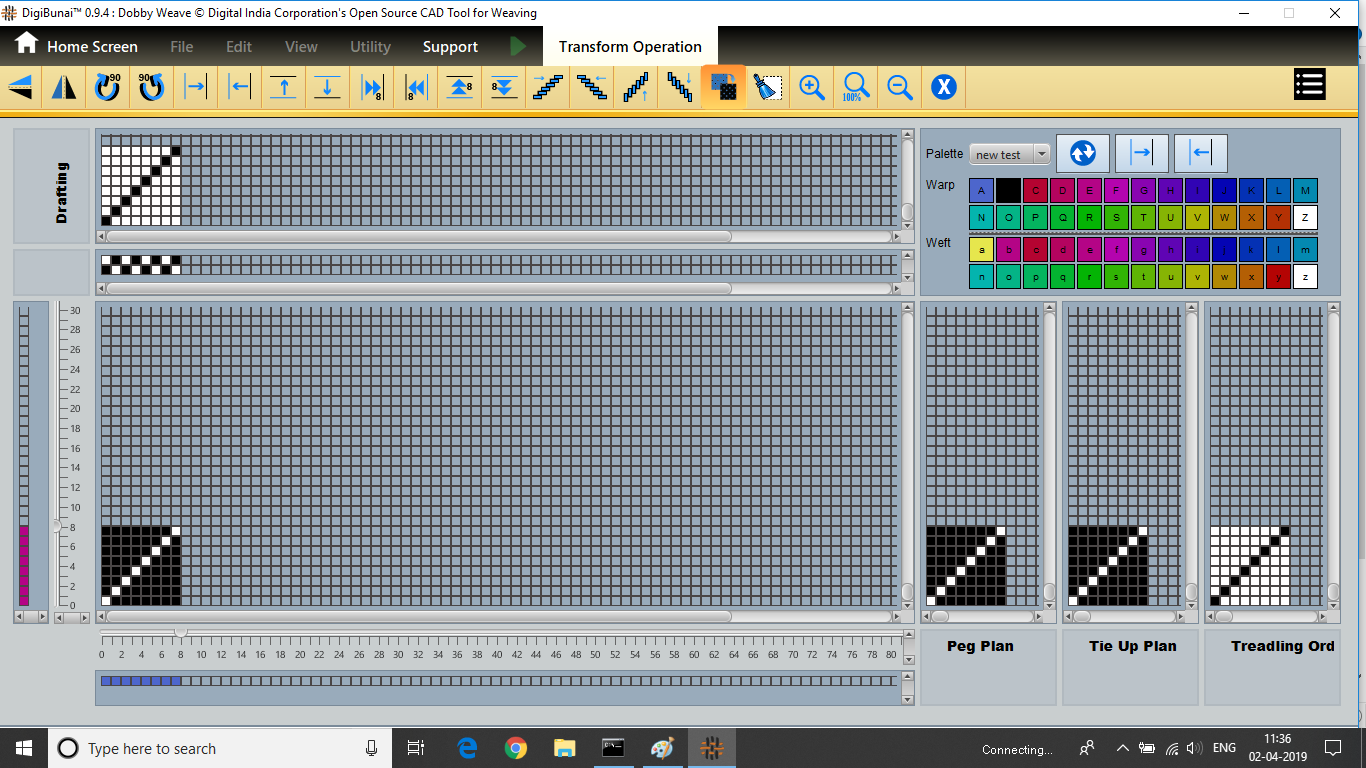Click the vertical mirror flip icon
This screenshot has height=768, width=1366.
pyautogui.click(x=64, y=88)
